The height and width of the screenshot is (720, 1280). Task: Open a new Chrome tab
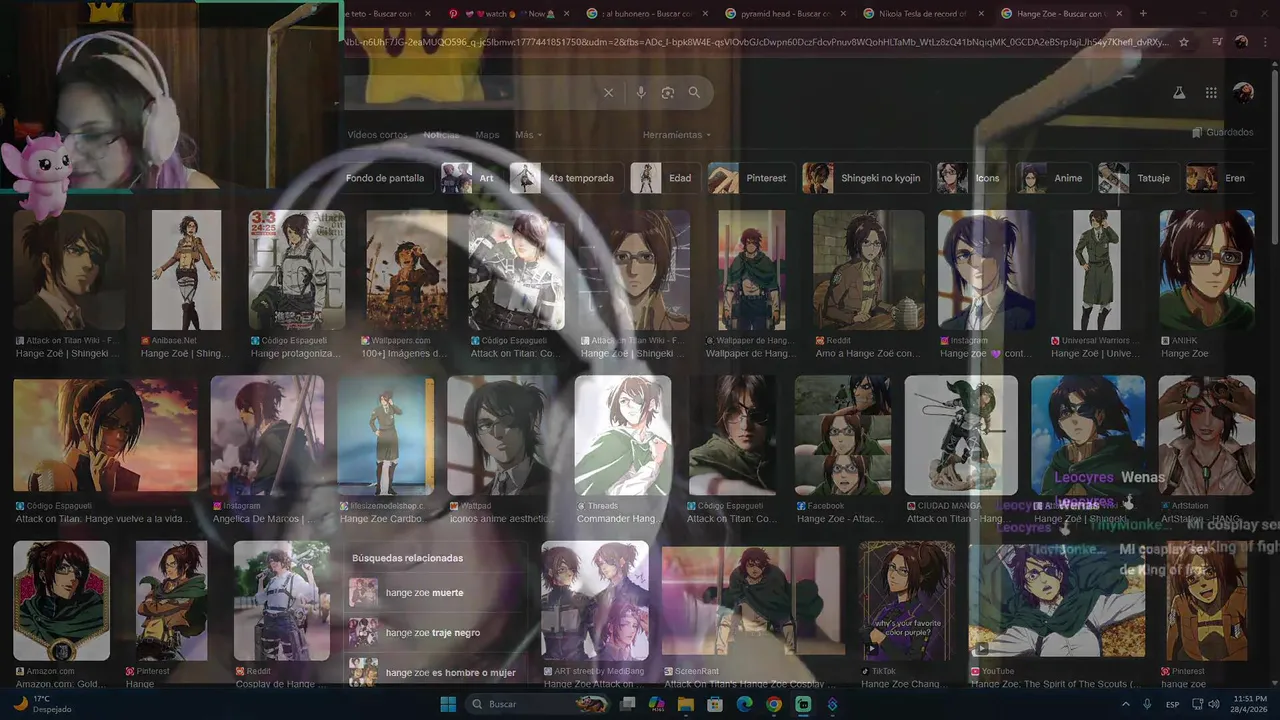[1143, 13]
